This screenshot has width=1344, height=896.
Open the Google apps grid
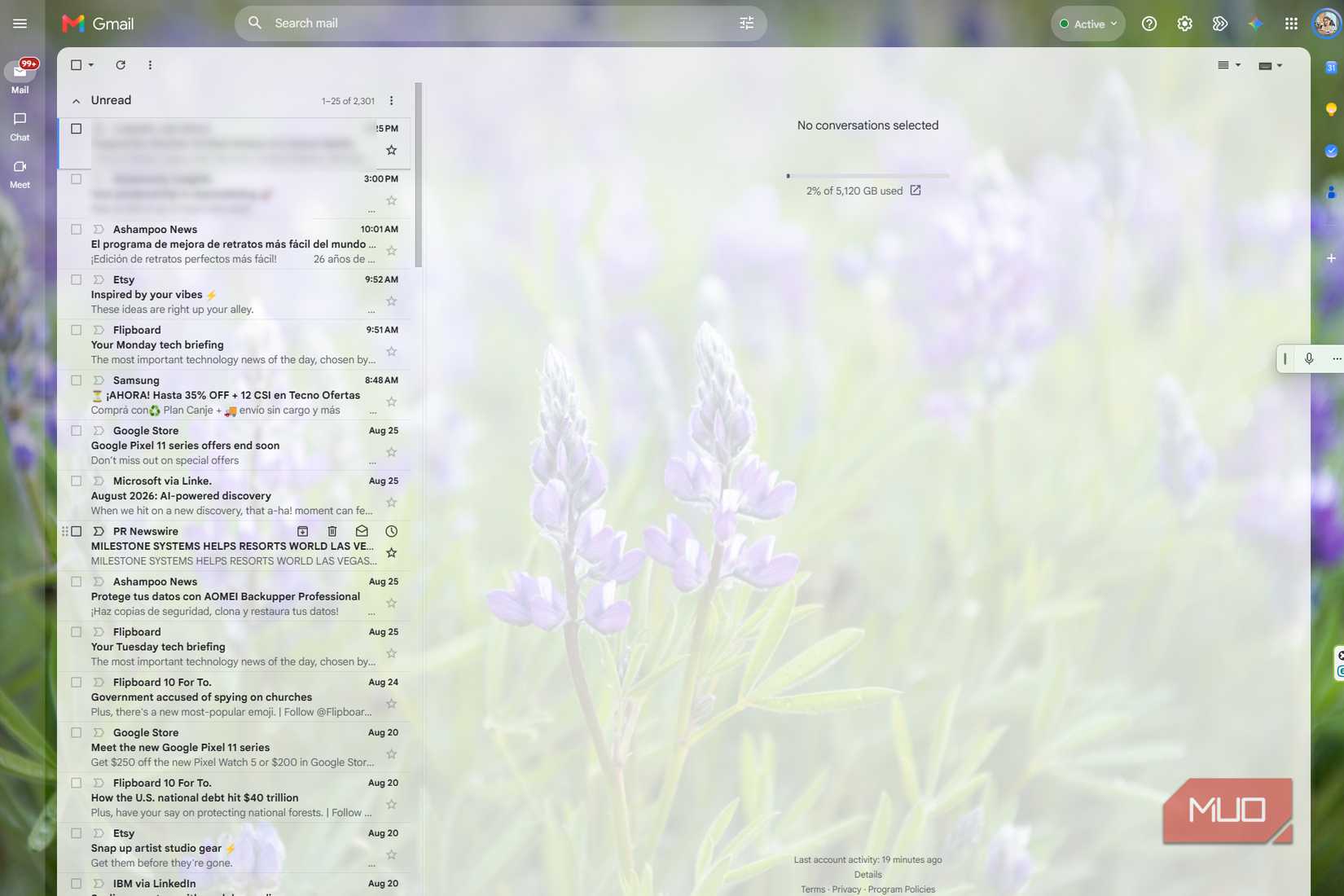[1291, 24]
